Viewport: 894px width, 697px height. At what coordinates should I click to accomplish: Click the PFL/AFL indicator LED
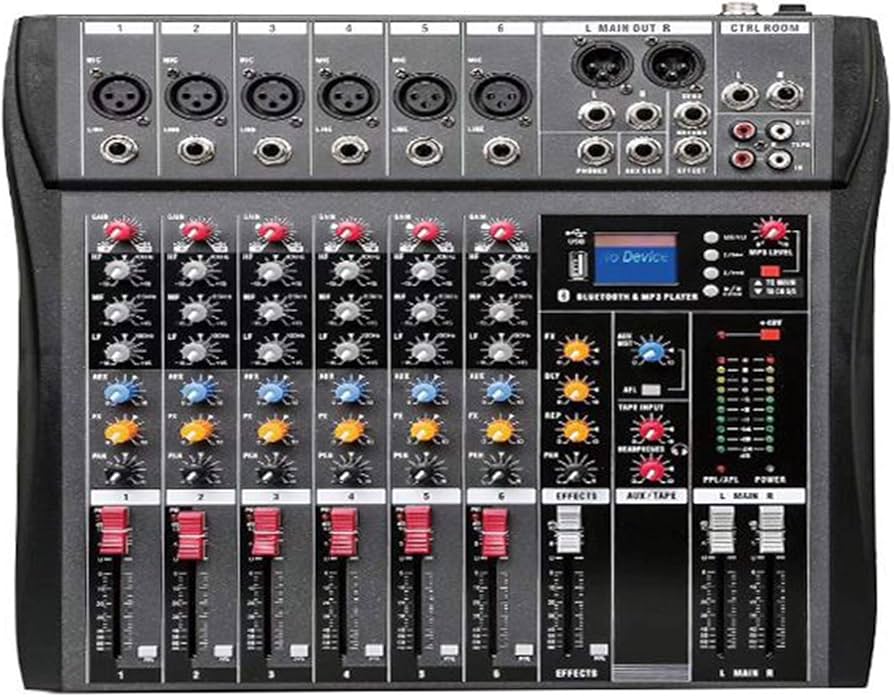coord(721,468)
